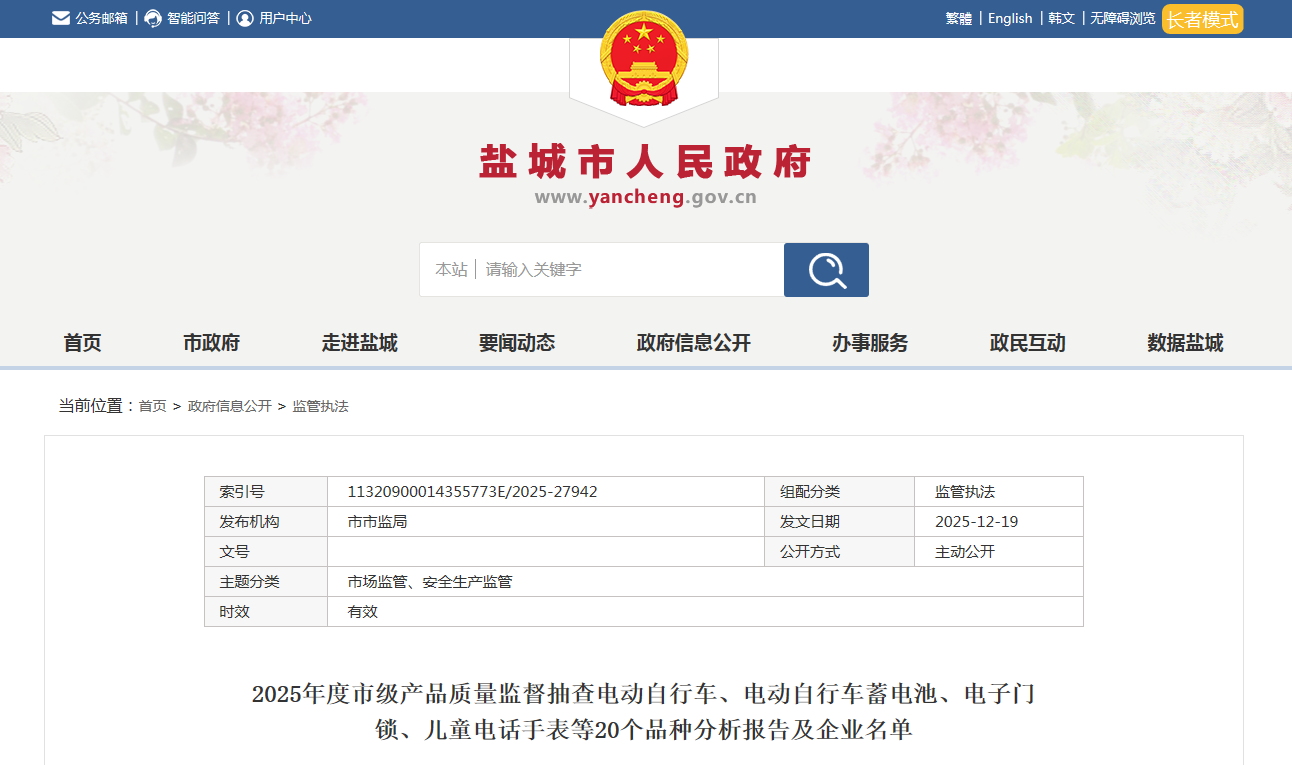The width and height of the screenshot is (1292, 765).
Task: Open the 市政府 navigation menu
Action: click(211, 343)
